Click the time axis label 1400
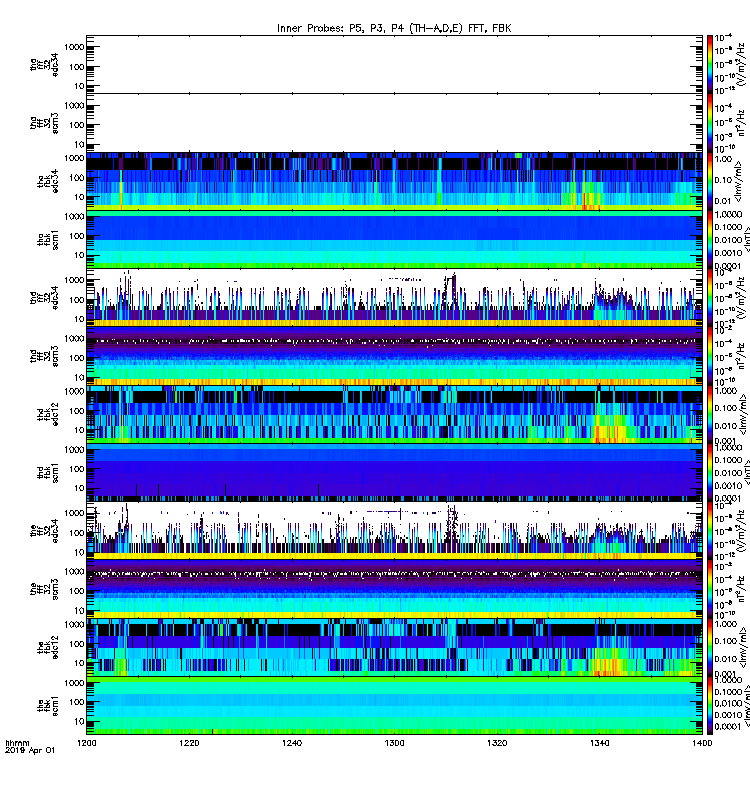Image resolution: width=750 pixels, height=800 pixels. point(702,743)
